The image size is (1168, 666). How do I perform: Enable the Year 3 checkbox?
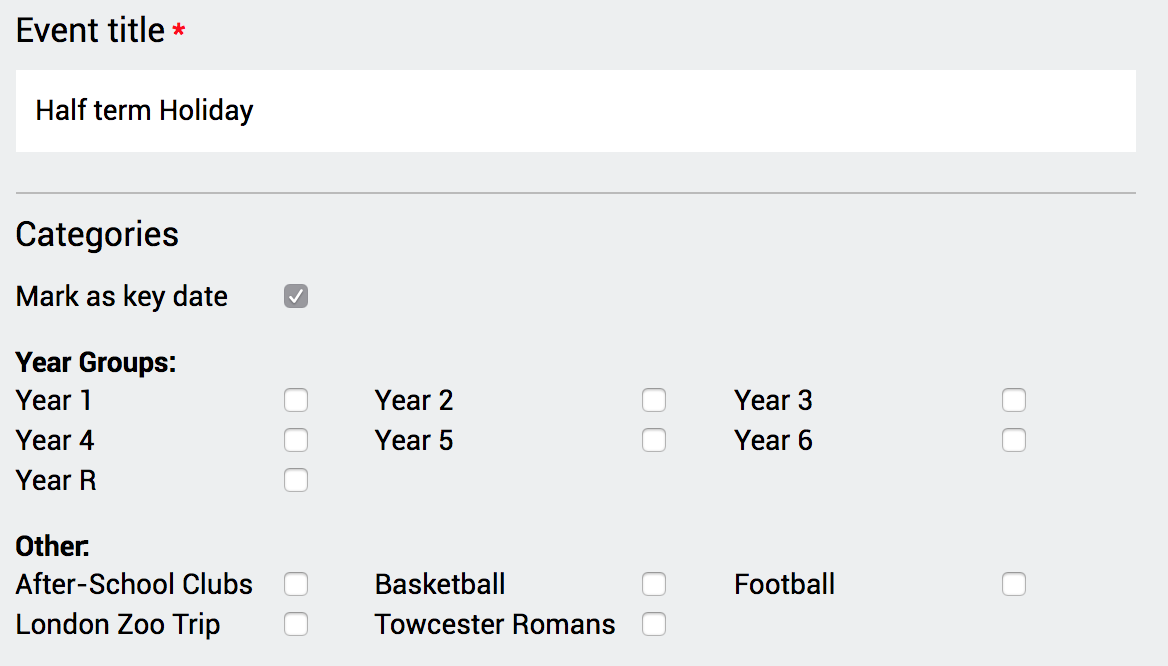click(x=1014, y=401)
